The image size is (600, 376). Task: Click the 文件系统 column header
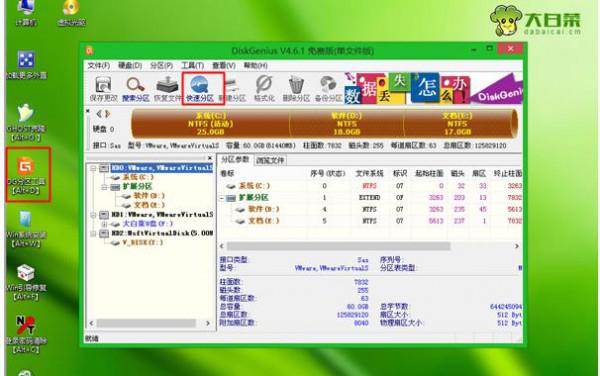coord(369,174)
